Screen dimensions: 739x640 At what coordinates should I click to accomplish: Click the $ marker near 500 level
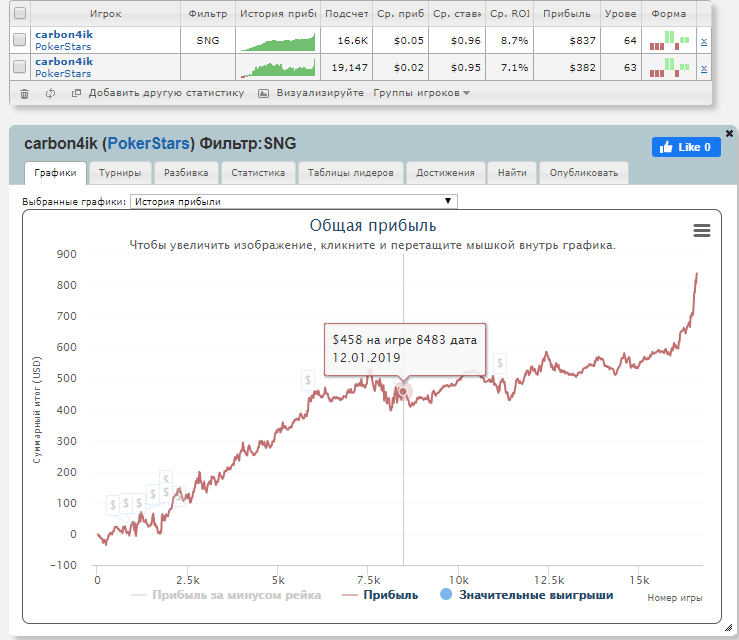308,380
